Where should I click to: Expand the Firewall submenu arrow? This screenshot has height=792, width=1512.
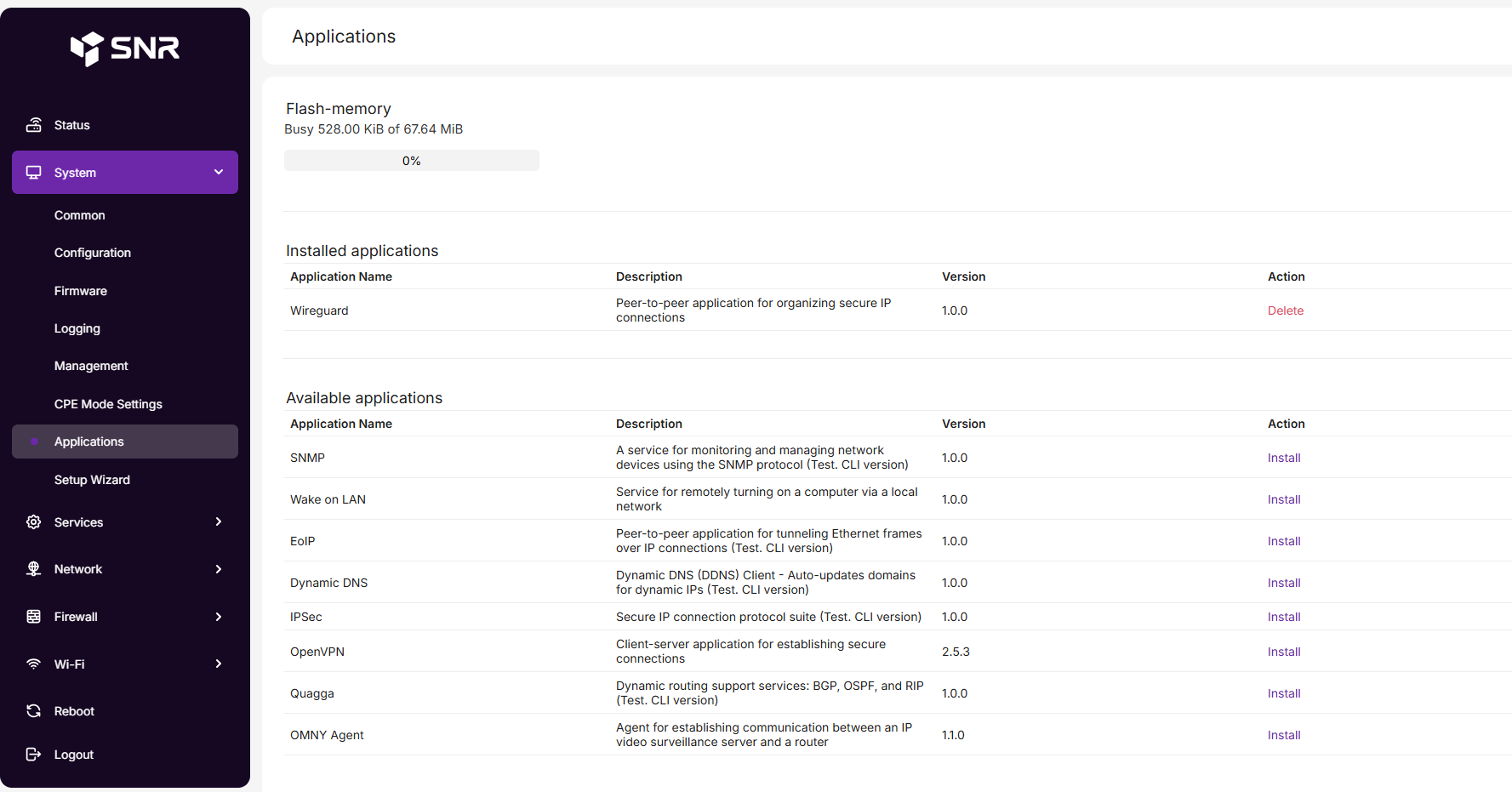tap(219, 617)
